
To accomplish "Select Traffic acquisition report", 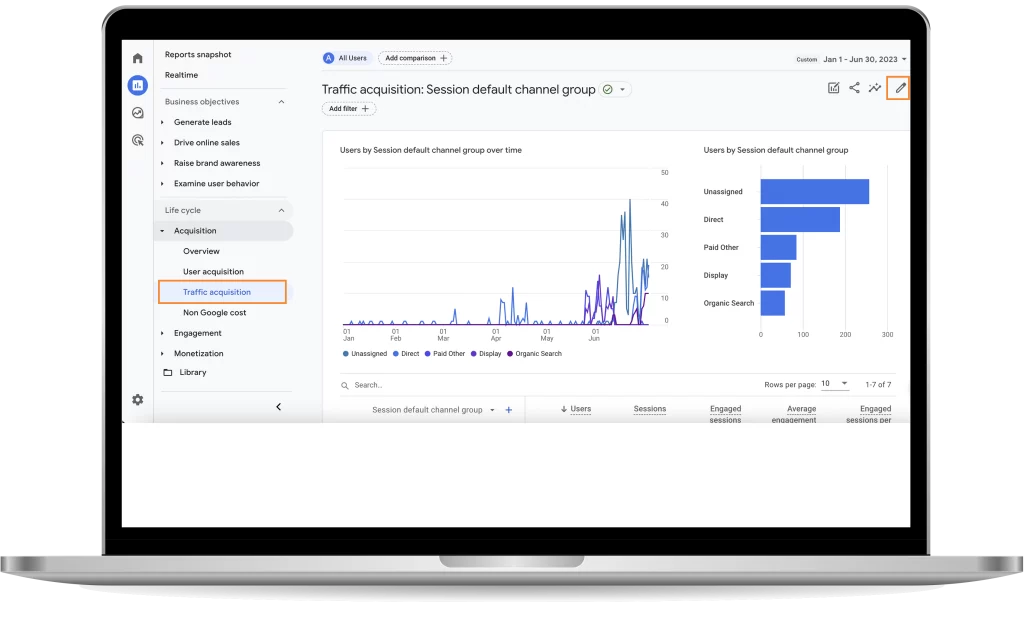I will click(x=217, y=292).
